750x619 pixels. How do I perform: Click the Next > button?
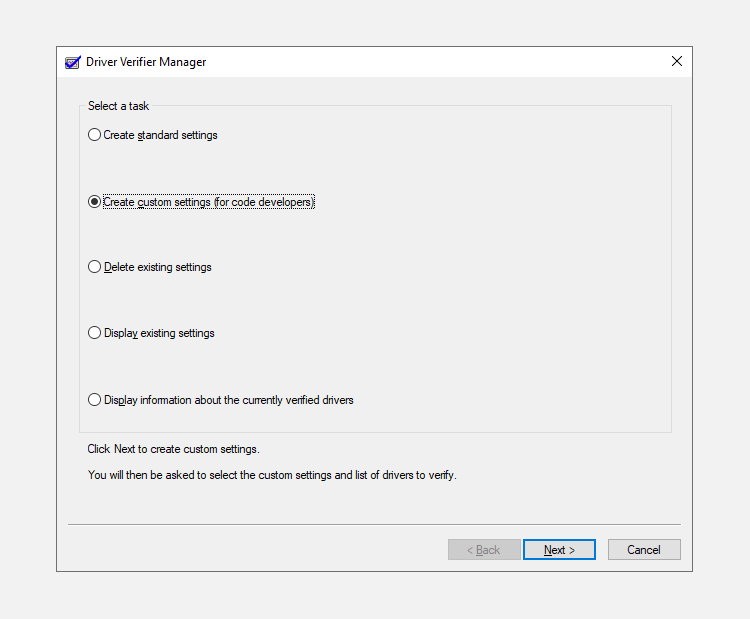tap(559, 550)
